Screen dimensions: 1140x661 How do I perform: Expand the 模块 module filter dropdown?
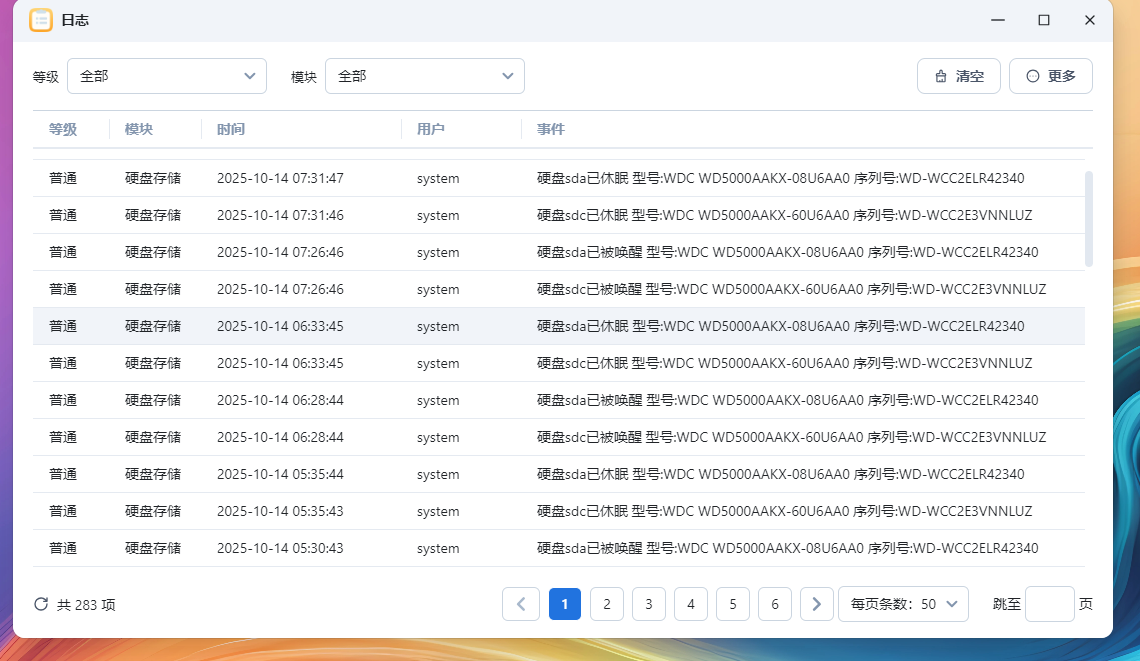[x=425, y=76]
